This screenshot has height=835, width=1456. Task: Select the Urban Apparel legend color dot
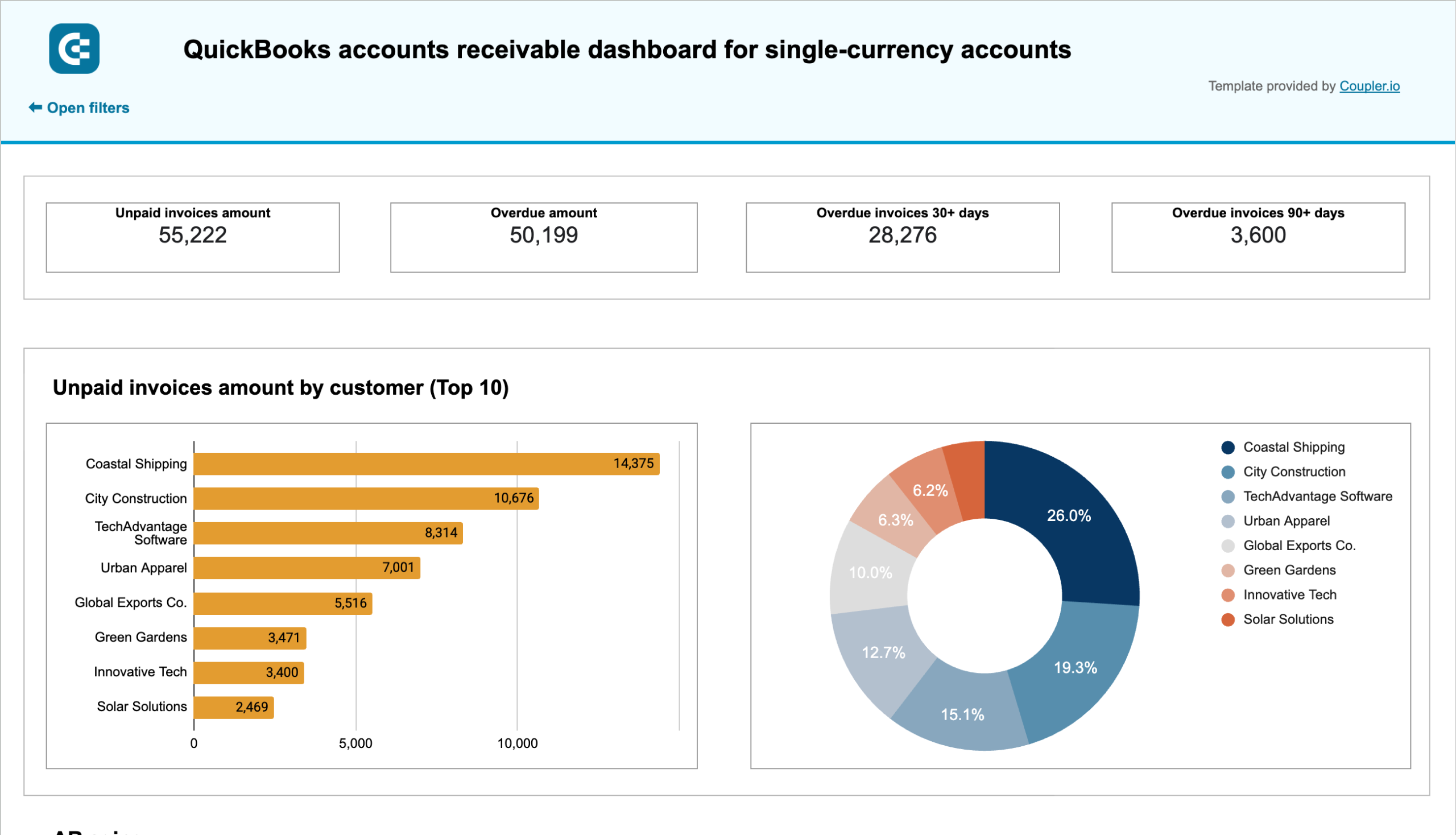click(1229, 520)
